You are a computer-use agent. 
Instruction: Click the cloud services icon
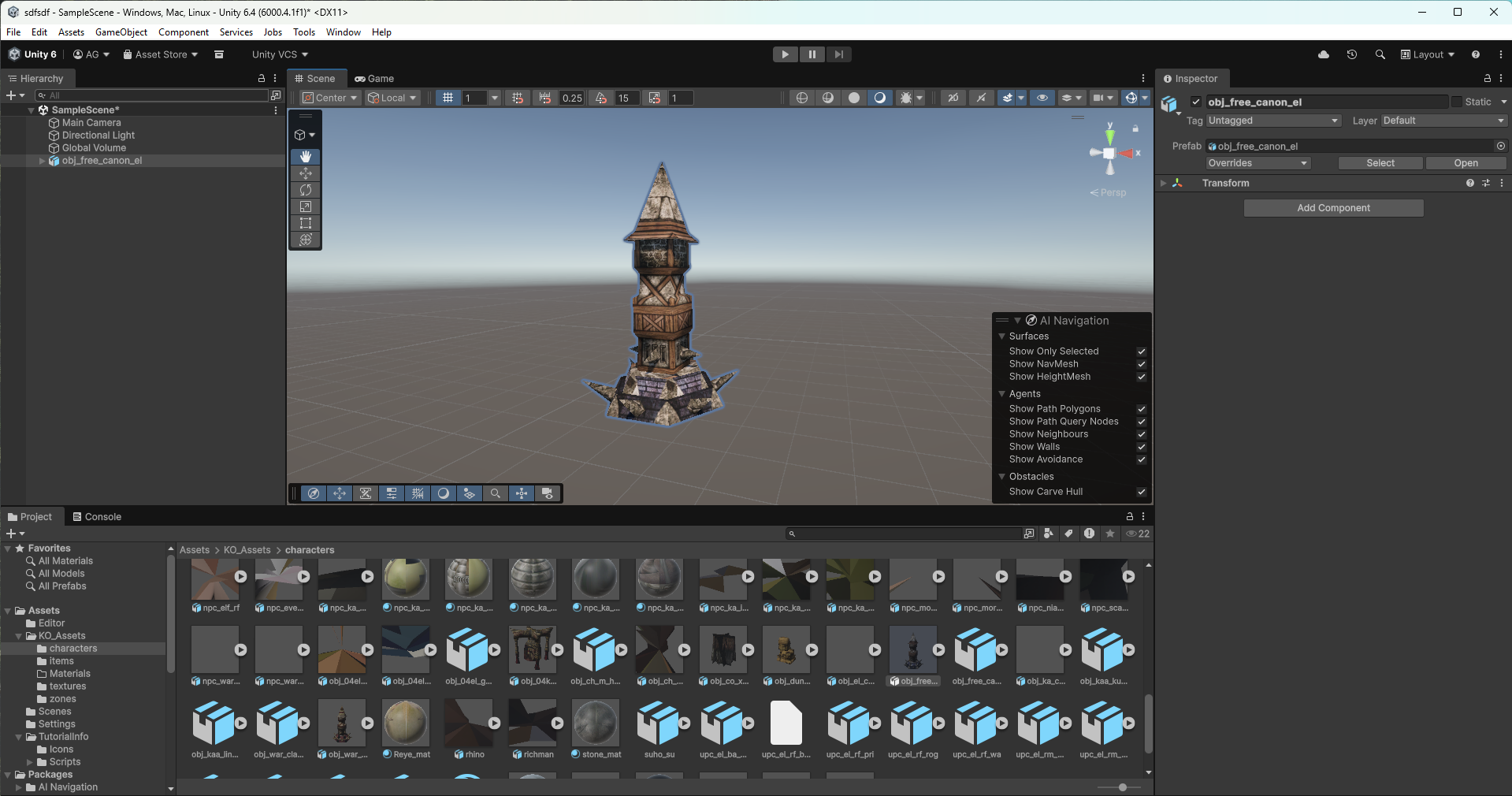click(x=1324, y=54)
